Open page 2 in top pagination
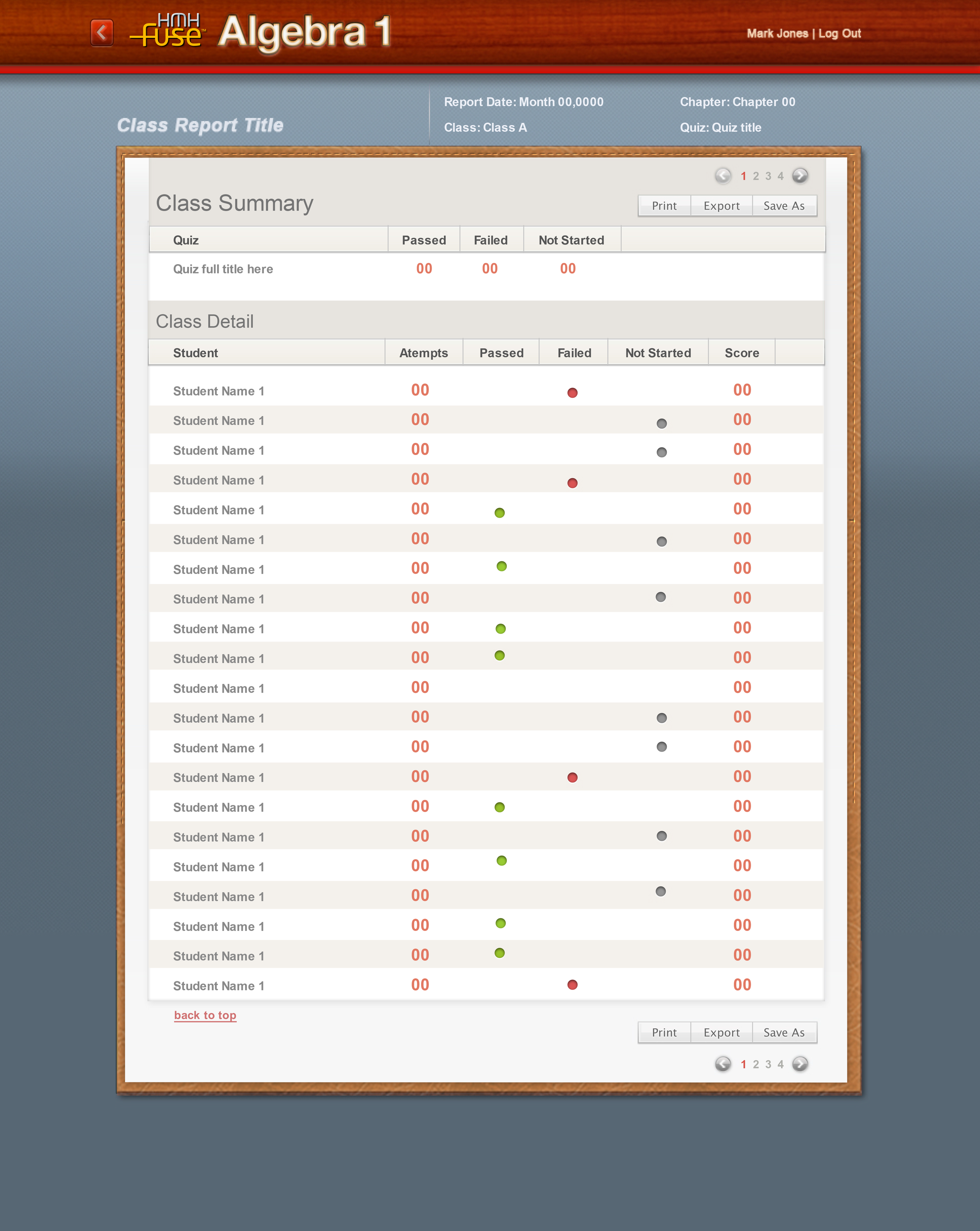 (755, 176)
